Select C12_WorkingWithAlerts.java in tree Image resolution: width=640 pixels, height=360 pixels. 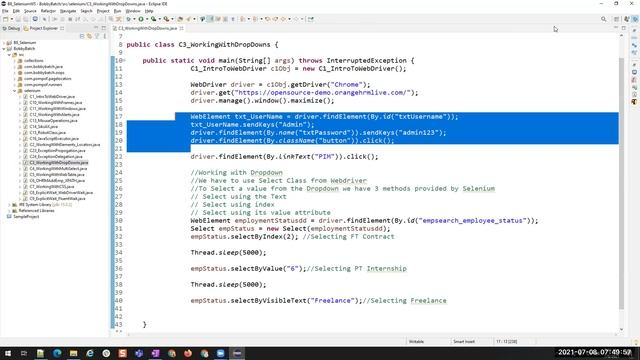[x=54, y=115]
